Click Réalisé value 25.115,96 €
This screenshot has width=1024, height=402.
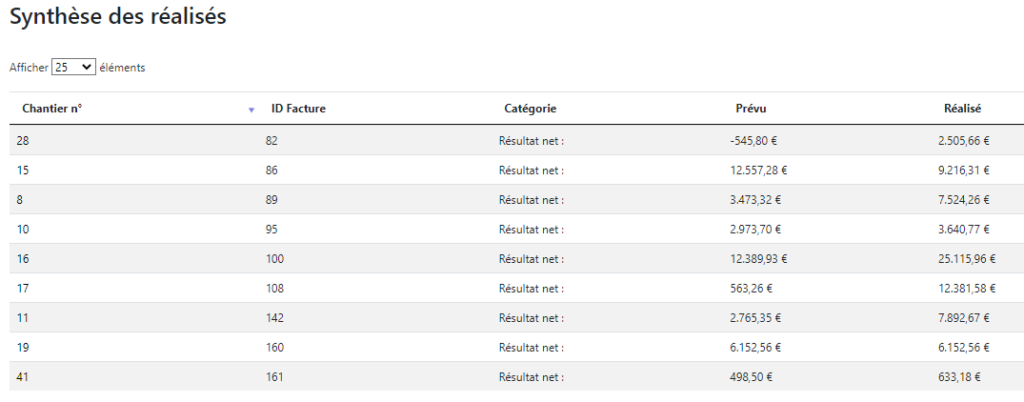tap(967, 259)
